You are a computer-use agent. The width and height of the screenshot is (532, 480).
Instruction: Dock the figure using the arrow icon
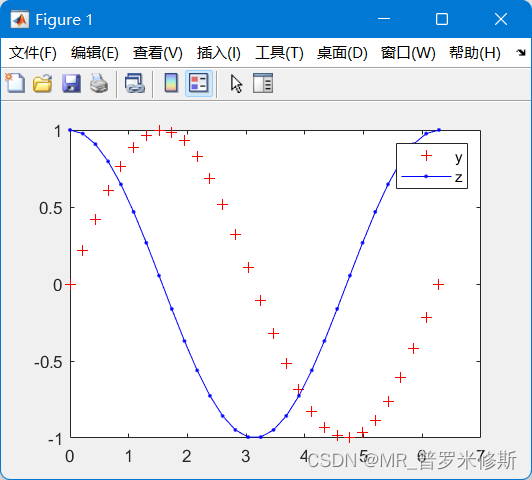coord(520,53)
